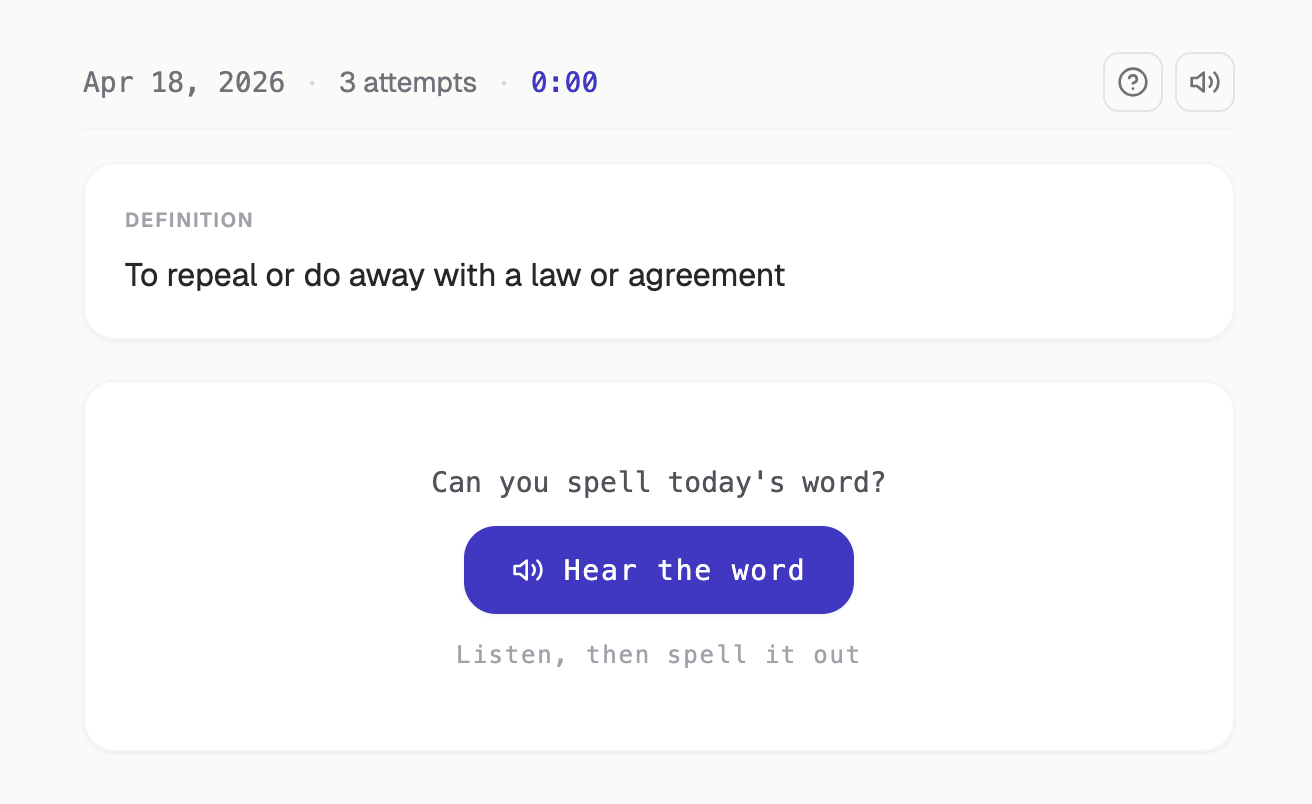1312x804 pixels.
Task: Click 'Listen, then spell it out' hint text
Action: 658,654
